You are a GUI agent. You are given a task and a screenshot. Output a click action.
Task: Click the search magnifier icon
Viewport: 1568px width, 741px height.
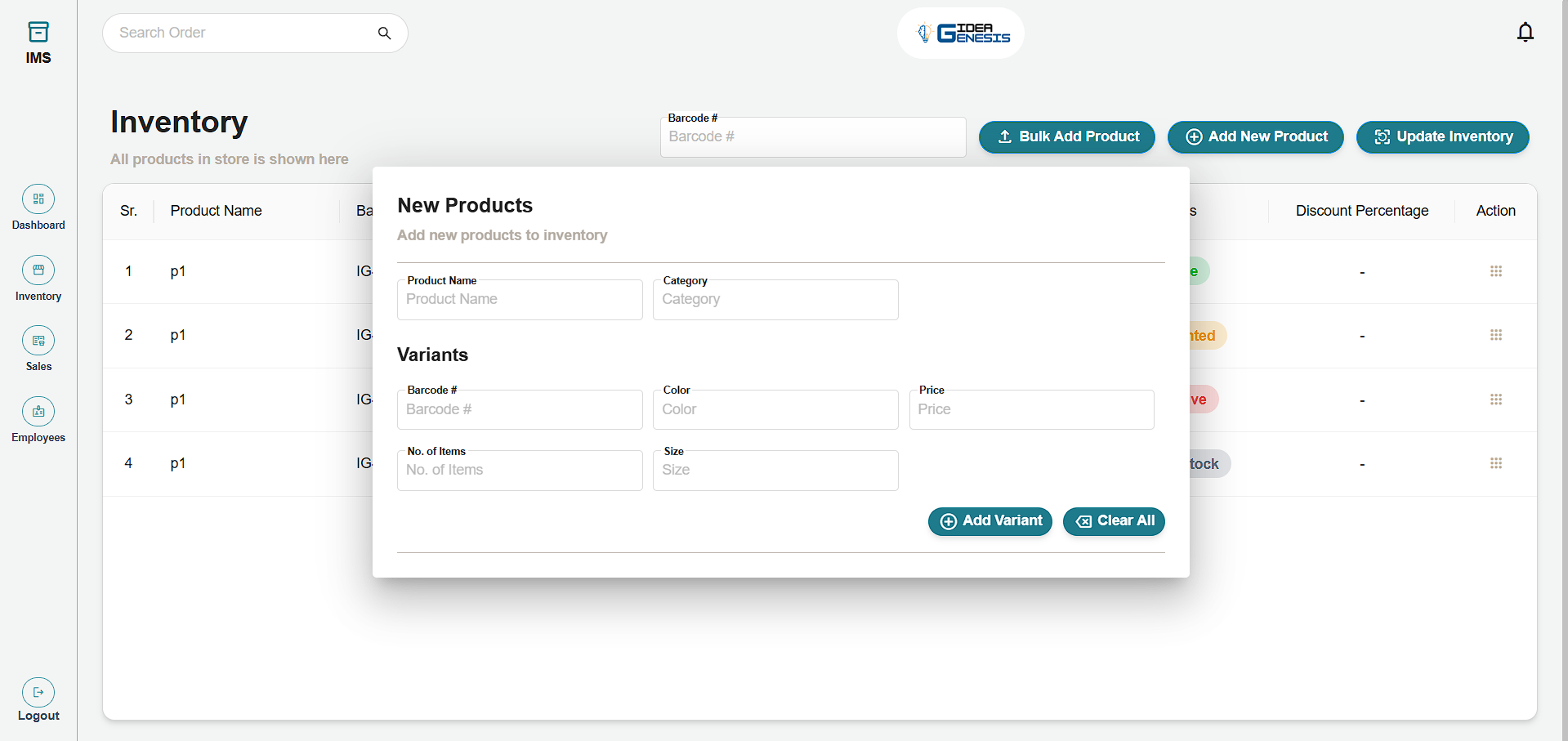[x=383, y=33]
